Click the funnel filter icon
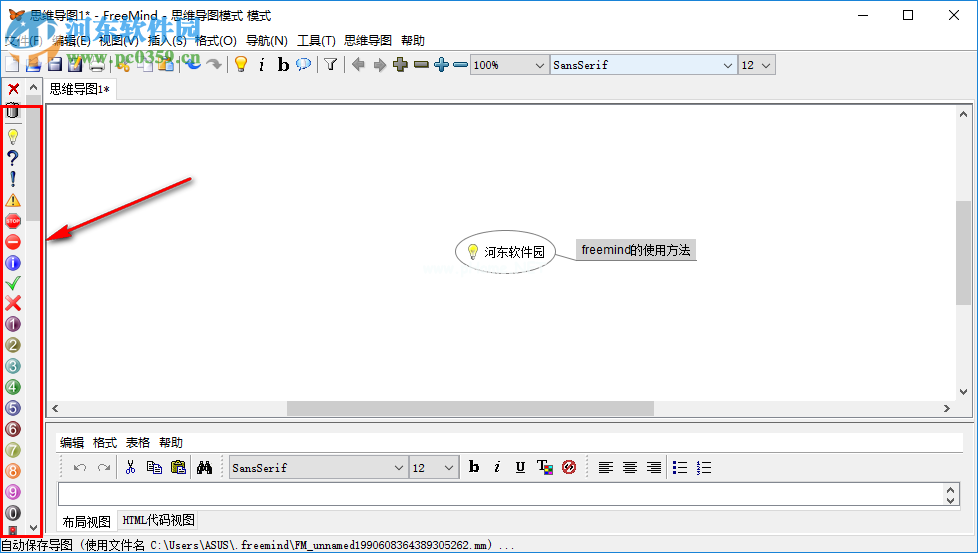This screenshot has width=978, height=553. click(x=331, y=64)
